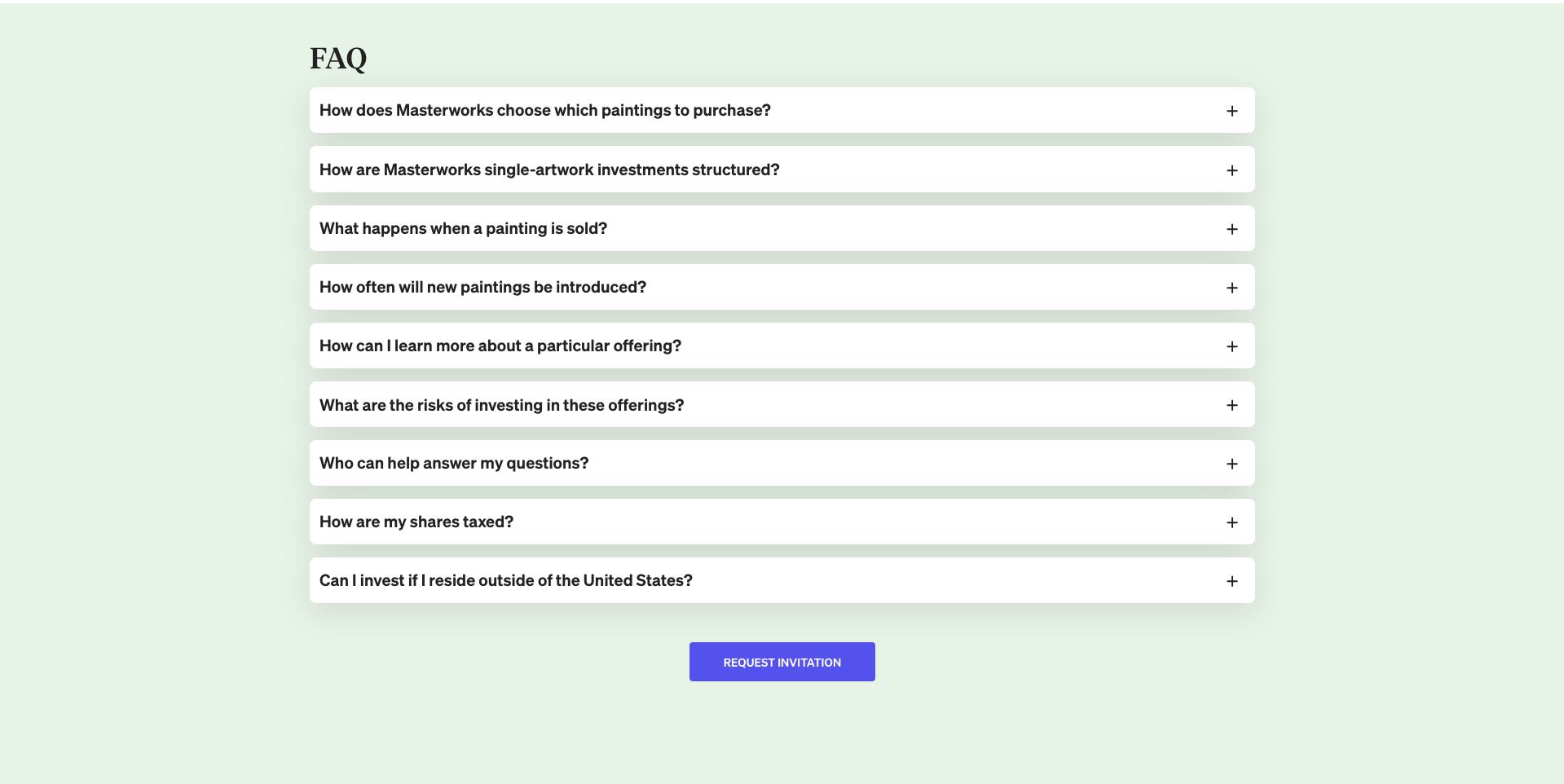Click plus icon for 'painting is sold' question
Screen dimensions: 1564x784
[x=1231, y=229]
